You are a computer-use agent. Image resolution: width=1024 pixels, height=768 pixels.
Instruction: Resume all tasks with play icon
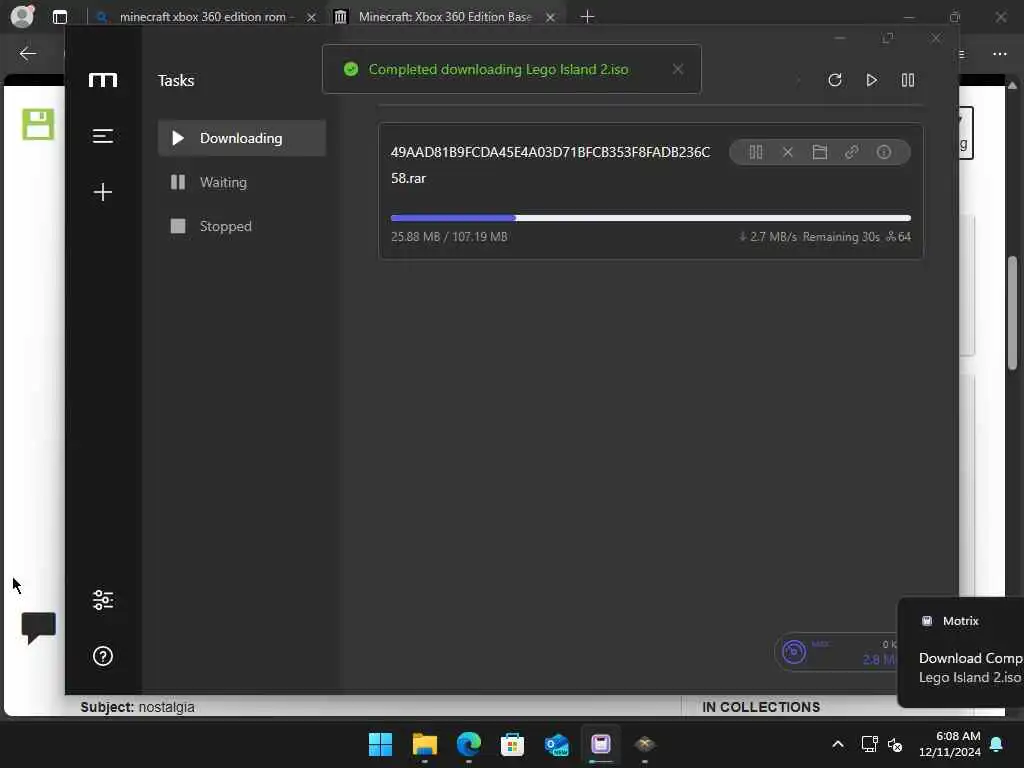(x=871, y=80)
